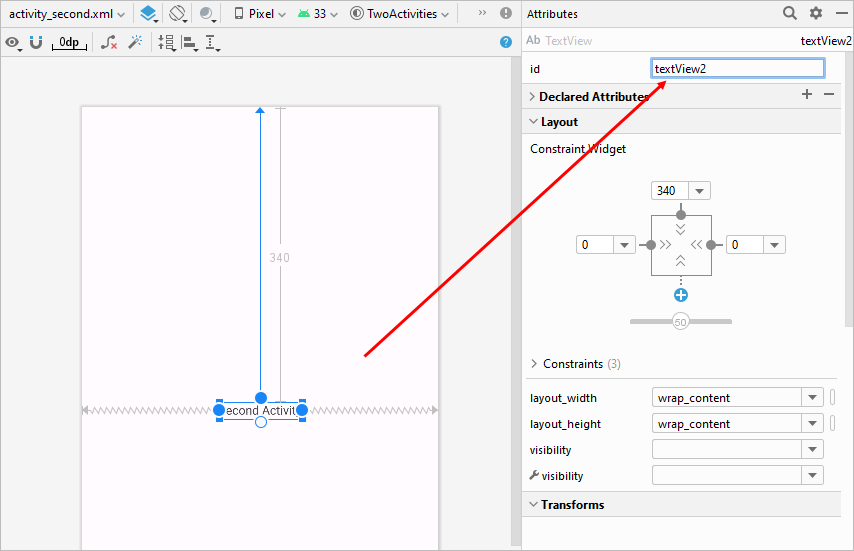
Task: Expand the Declared Attributes section
Action: [x=531, y=96]
